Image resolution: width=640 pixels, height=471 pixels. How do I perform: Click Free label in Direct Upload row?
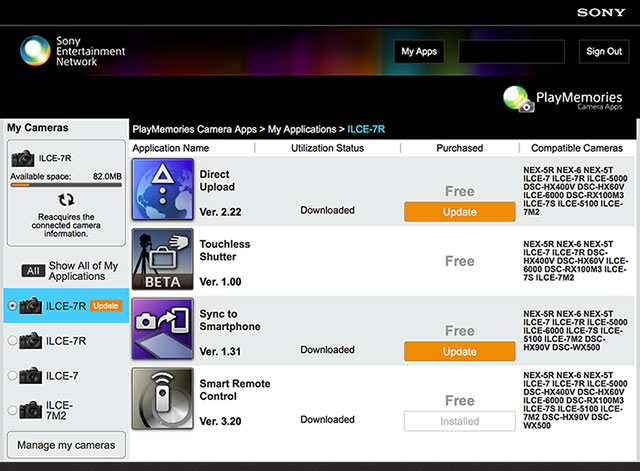[x=460, y=191]
